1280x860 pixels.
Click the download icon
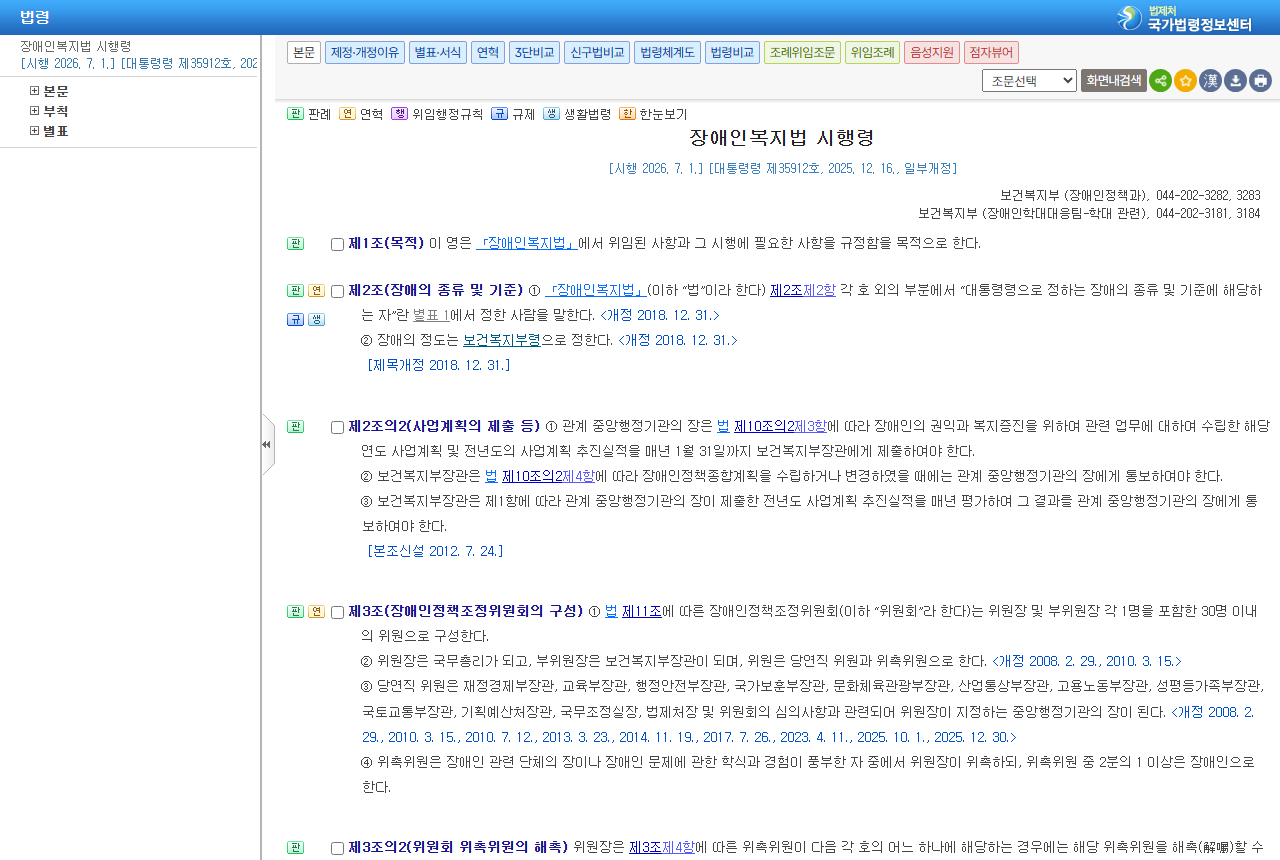[x=1235, y=81]
